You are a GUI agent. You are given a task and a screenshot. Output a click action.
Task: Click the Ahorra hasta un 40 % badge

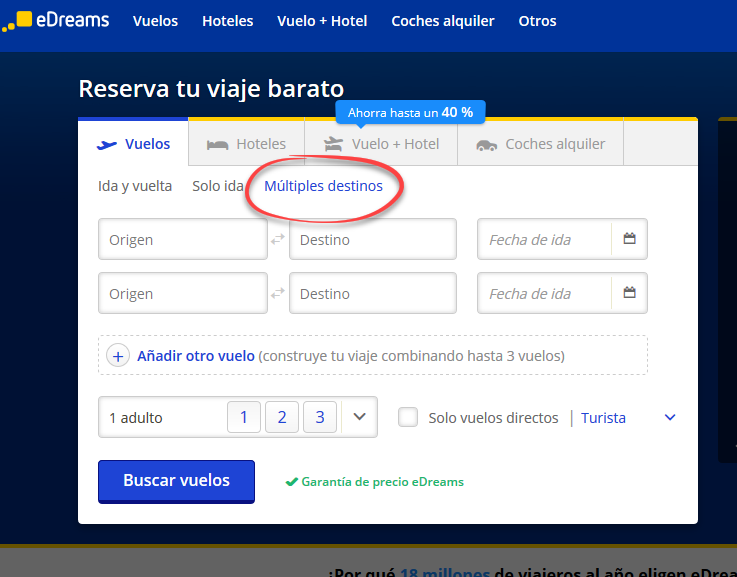click(x=410, y=112)
